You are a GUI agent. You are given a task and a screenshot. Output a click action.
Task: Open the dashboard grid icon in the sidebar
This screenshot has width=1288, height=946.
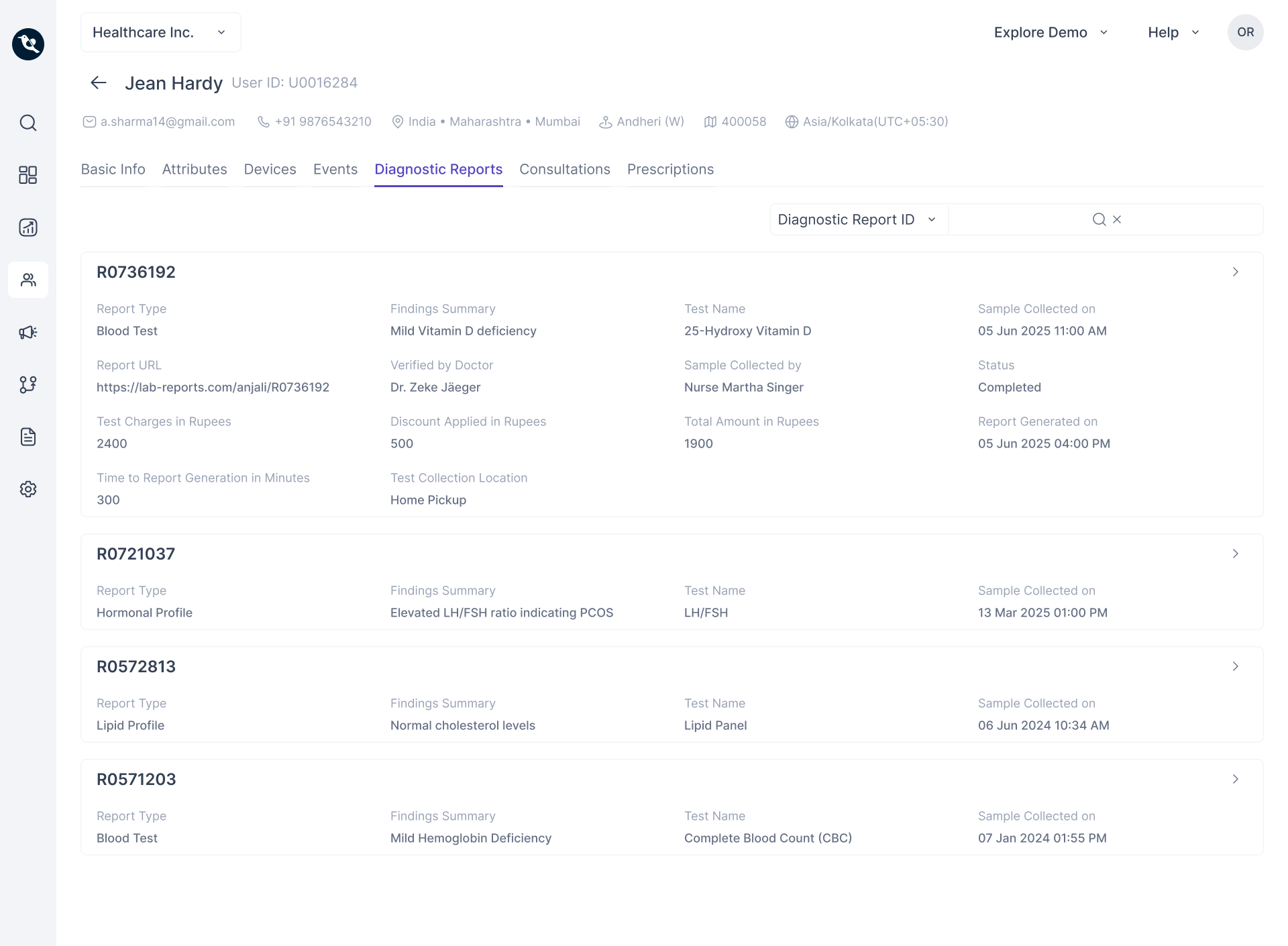pos(28,175)
